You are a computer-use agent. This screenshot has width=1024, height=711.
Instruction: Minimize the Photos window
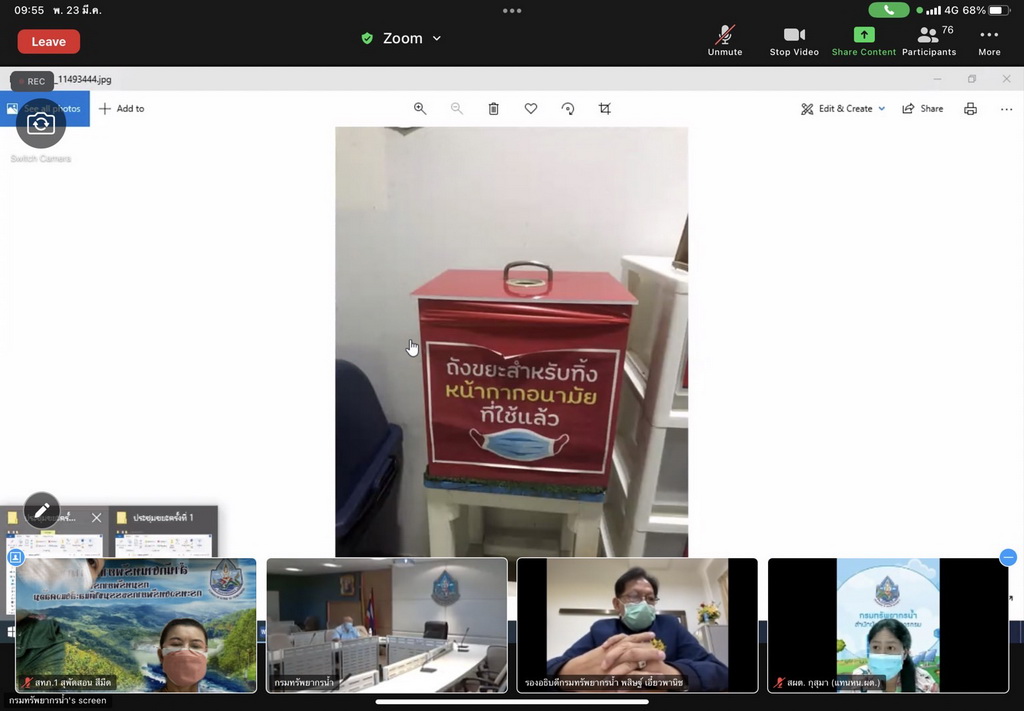click(x=937, y=79)
